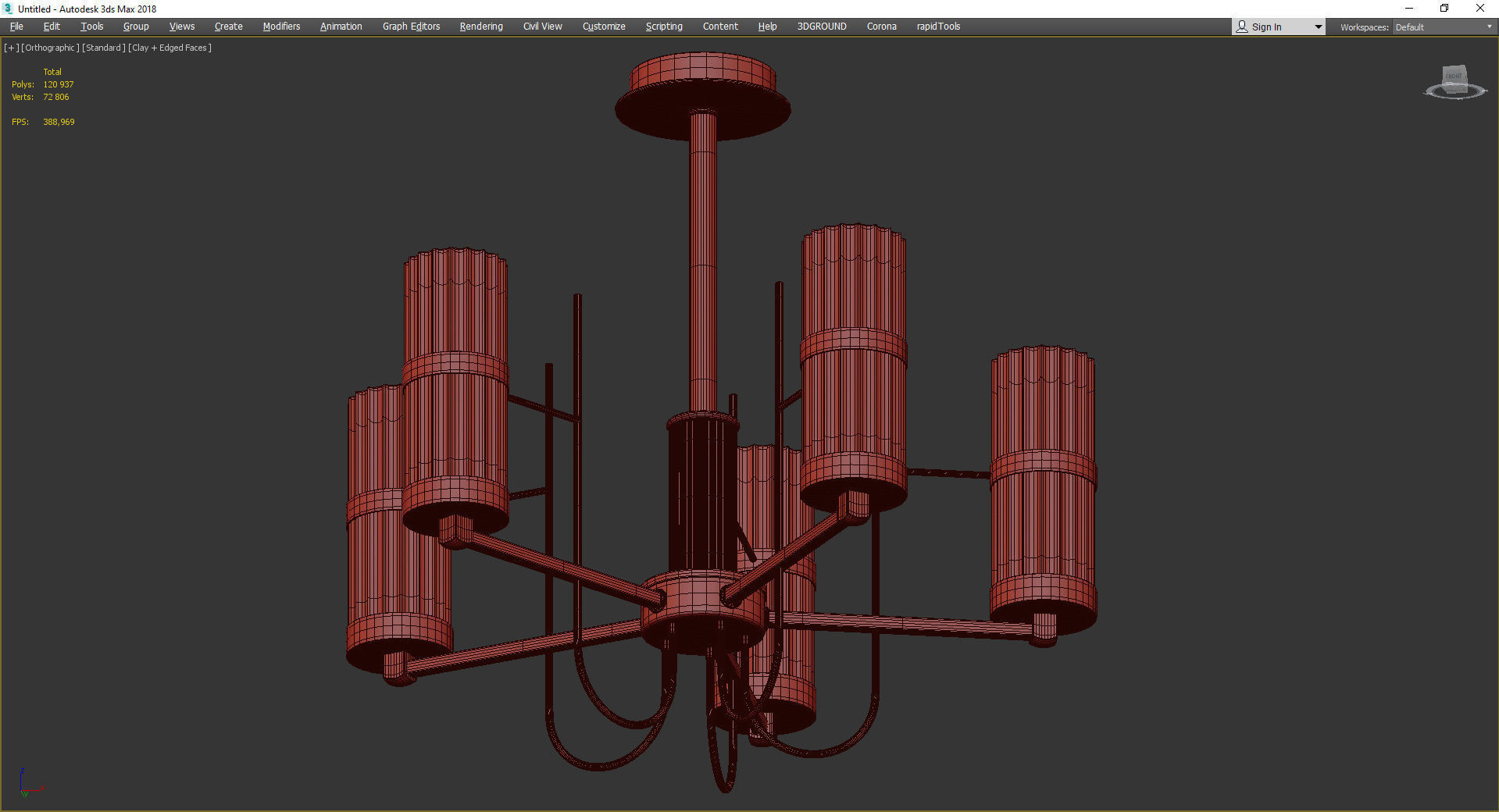The height and width of the screenshot is (812, 1499).
Task: Open the File menu
Action: [16, 27]
